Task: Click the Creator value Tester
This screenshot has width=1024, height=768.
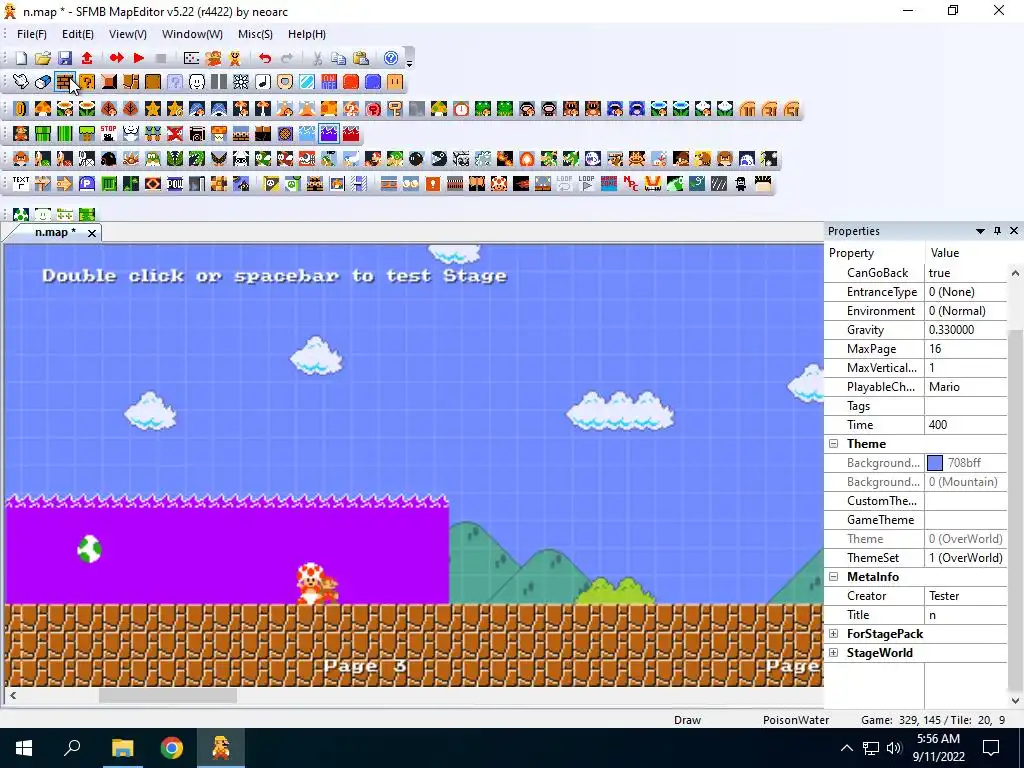Action: (x=965, y=596)
